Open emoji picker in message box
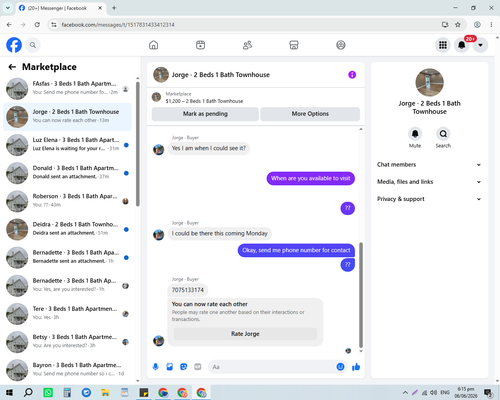This screenshot has width=500, height=400. click(340, 367)
